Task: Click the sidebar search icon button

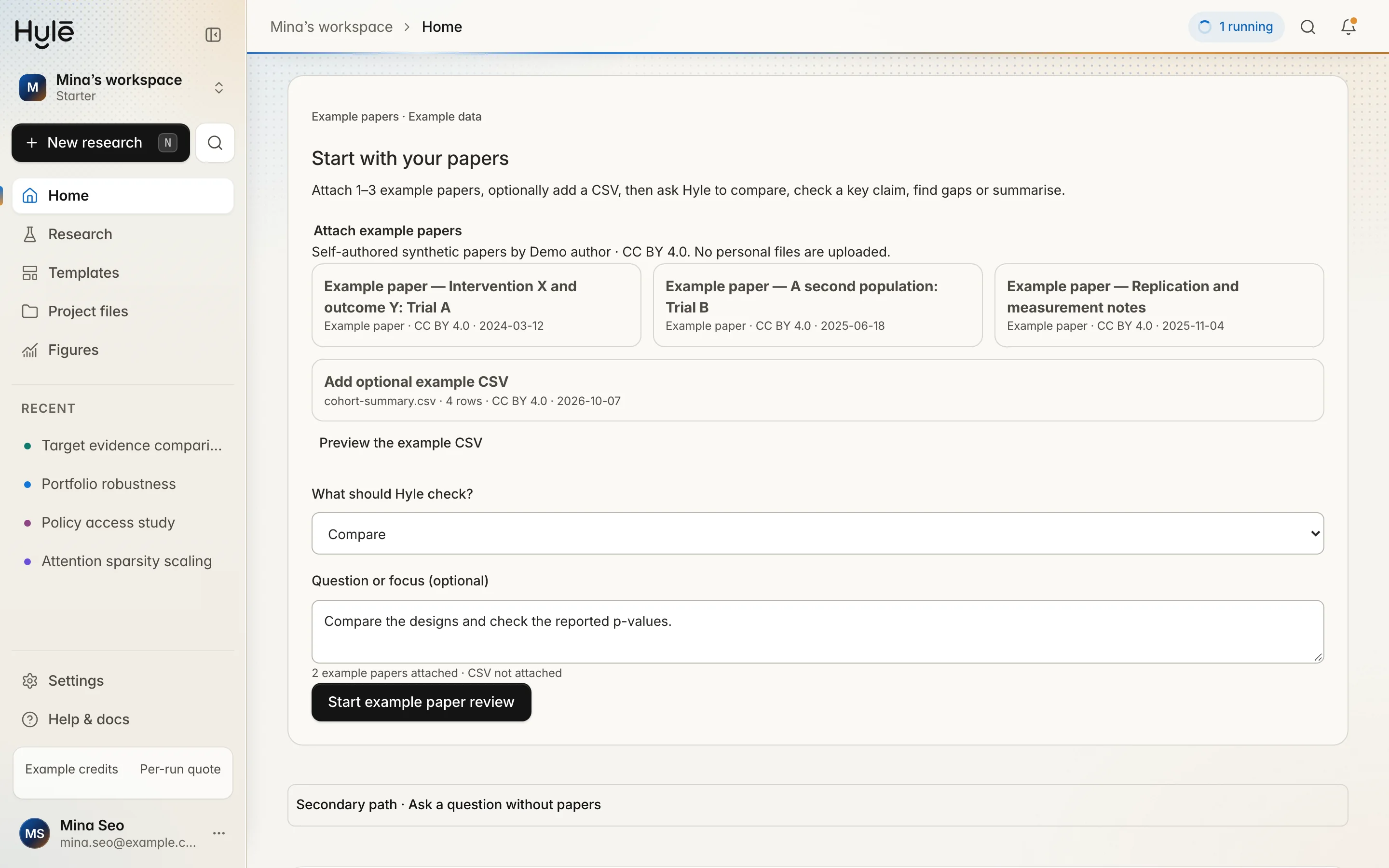Action: (215, 142)
